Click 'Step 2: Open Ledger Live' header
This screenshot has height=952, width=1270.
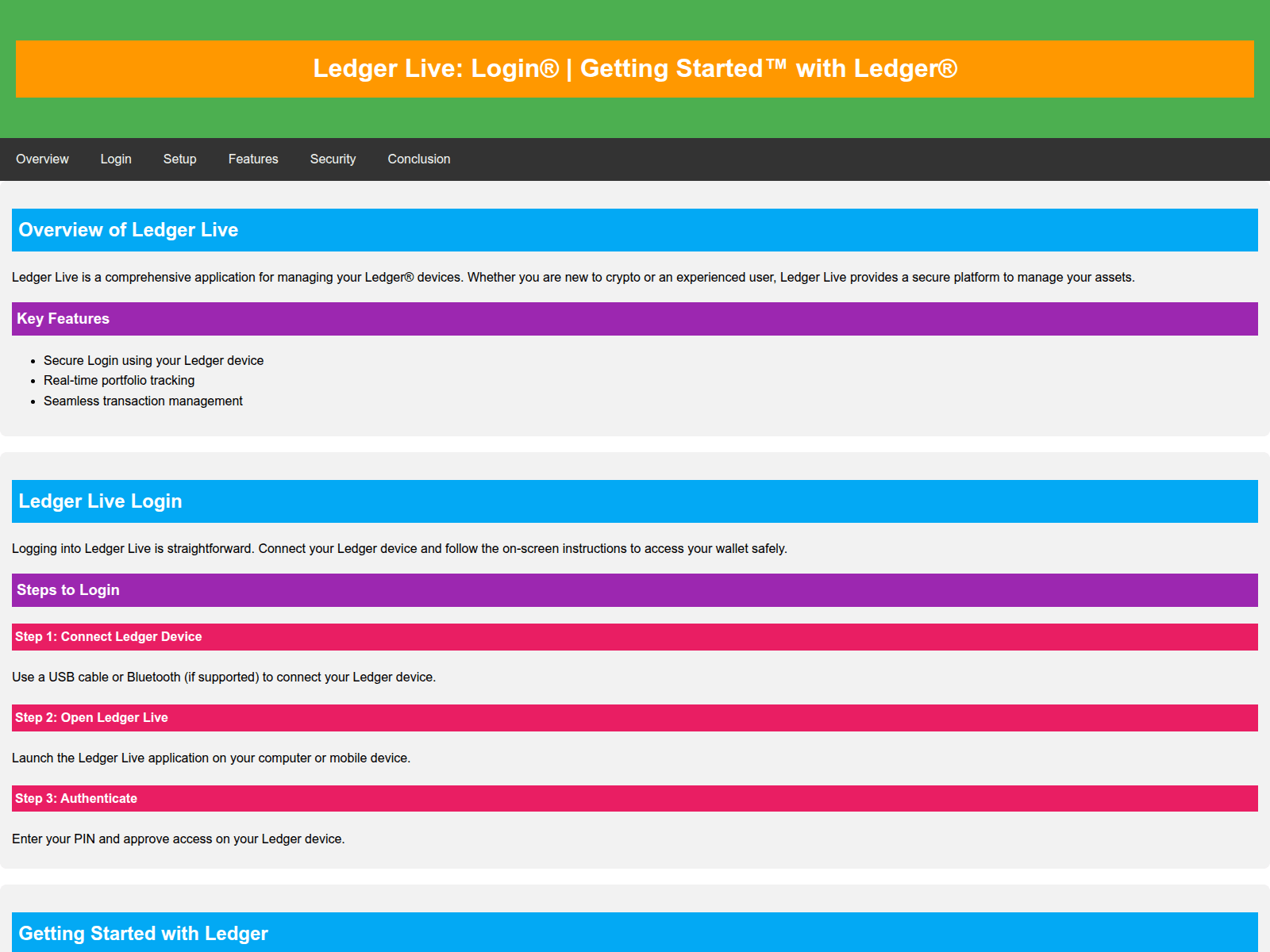tap(91, 718)
